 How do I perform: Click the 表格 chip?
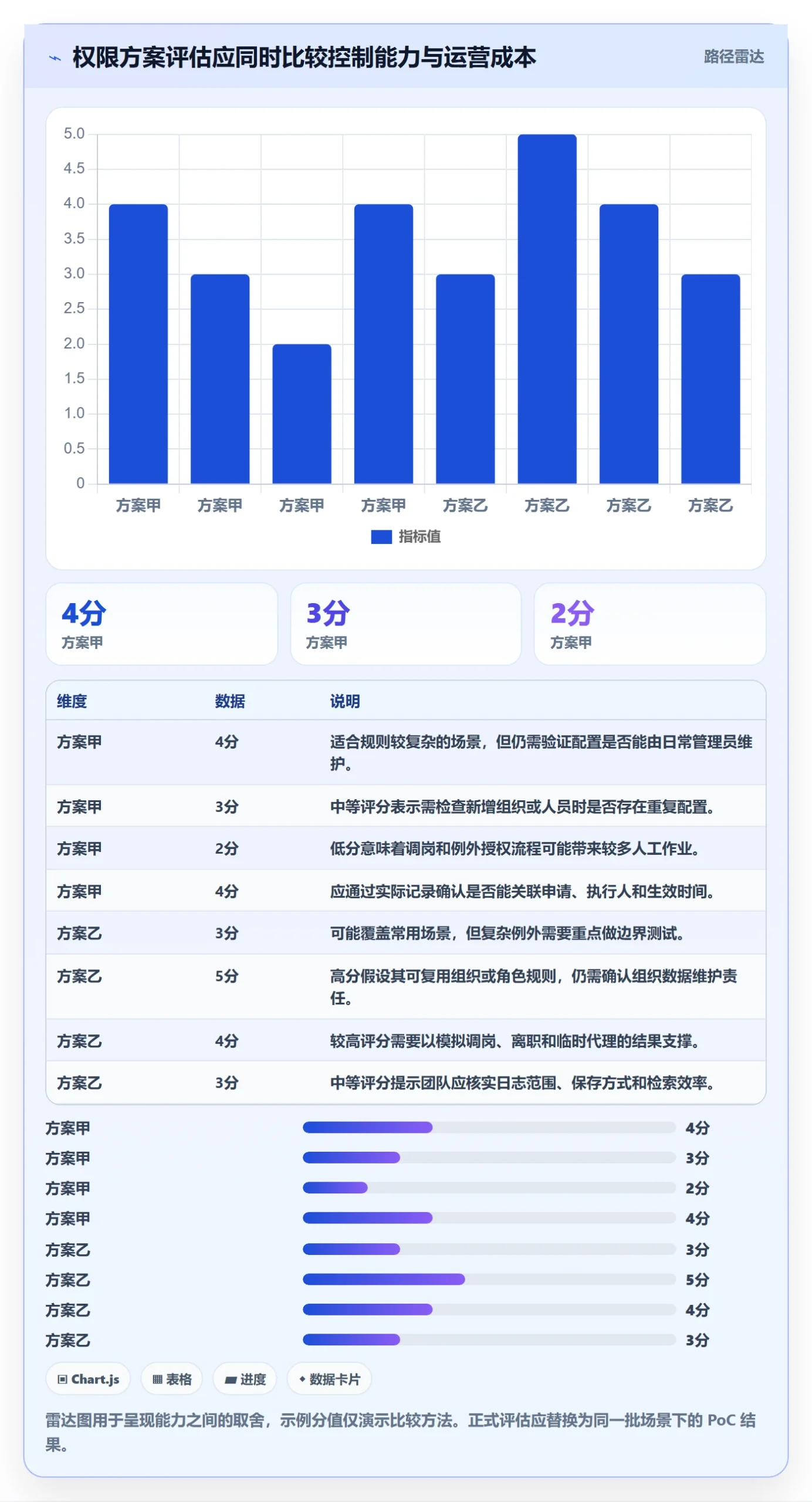[x=171, y=1379]
